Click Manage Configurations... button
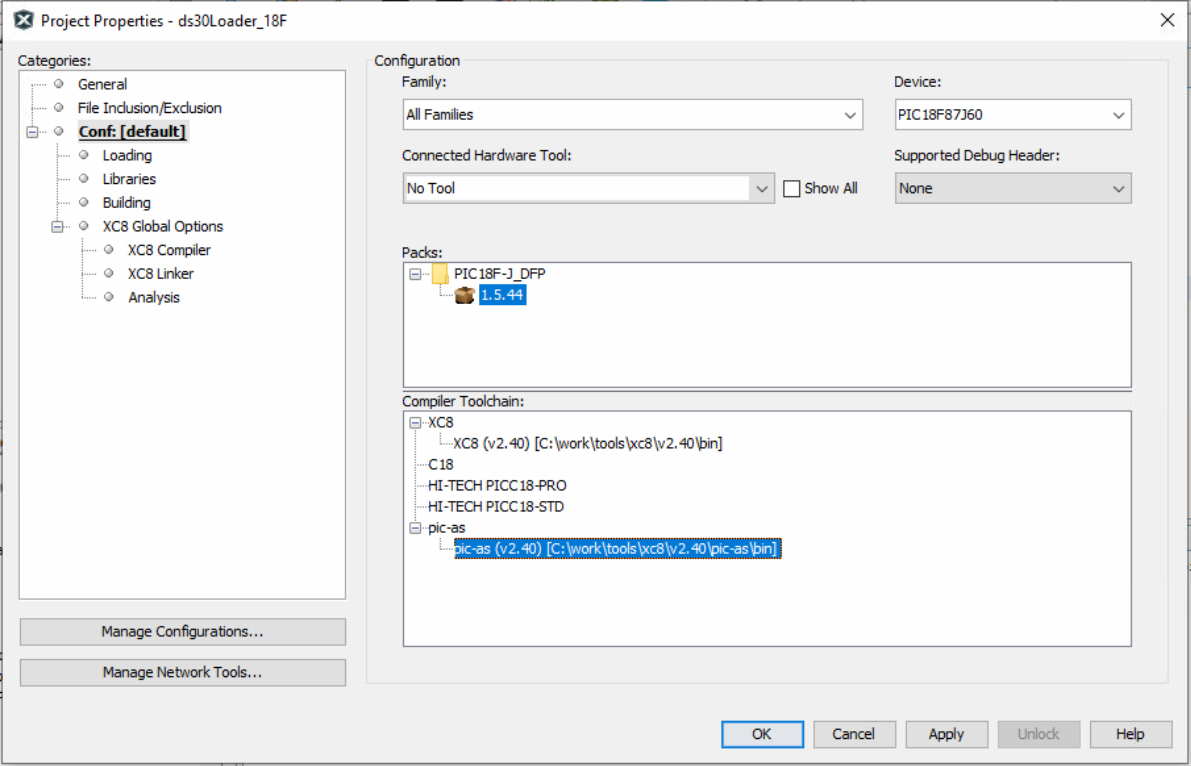The height and width of the screenshot is (766, 1191). tap(182, 631)
